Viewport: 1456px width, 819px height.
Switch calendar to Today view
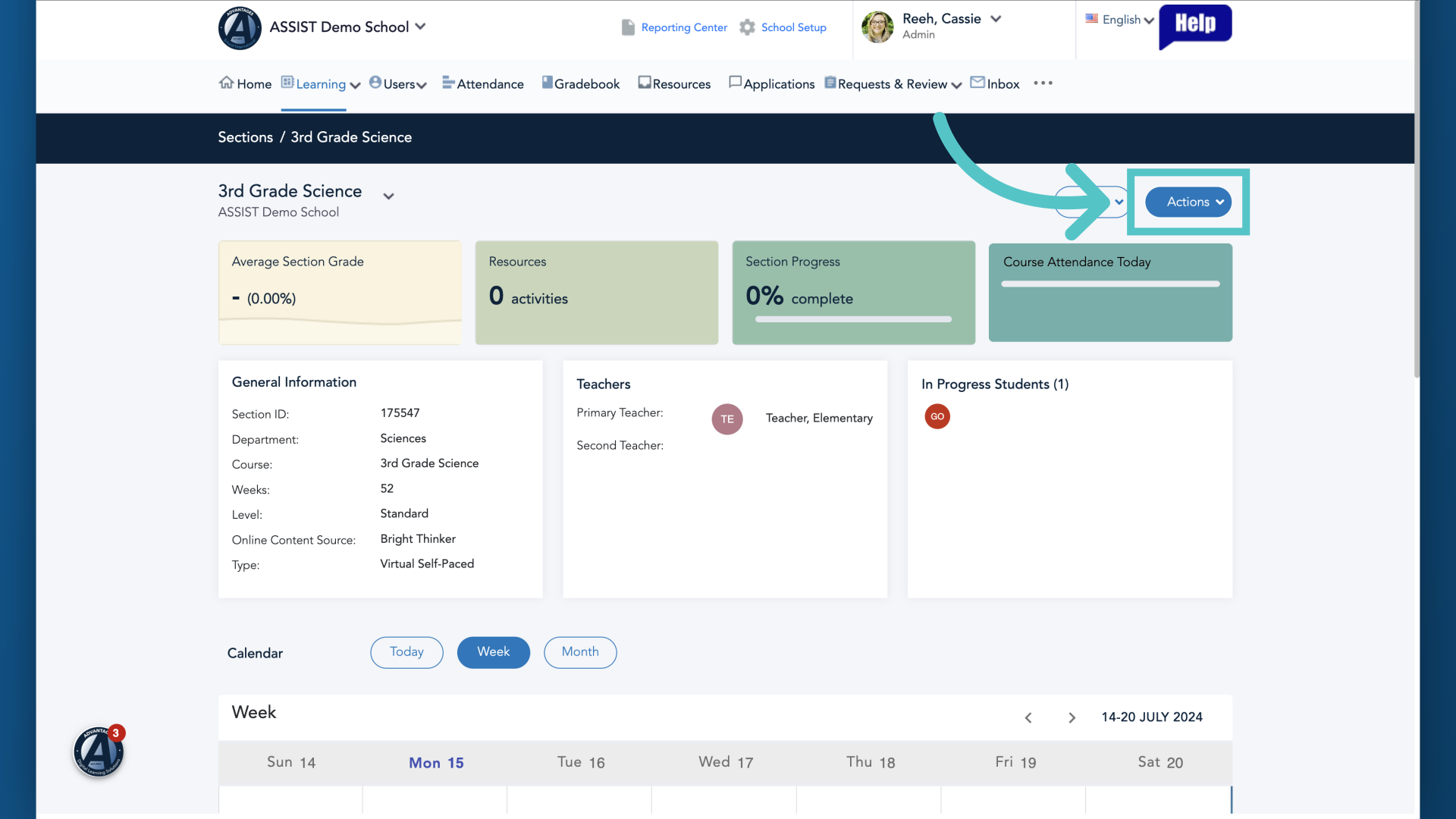406,652
